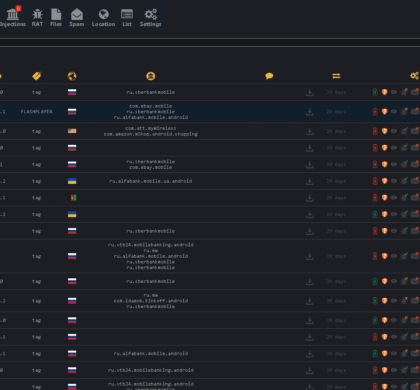Click the battery icon in com.att.myWireless row
This screenshot has height=390, width=420.
[375, 131]
